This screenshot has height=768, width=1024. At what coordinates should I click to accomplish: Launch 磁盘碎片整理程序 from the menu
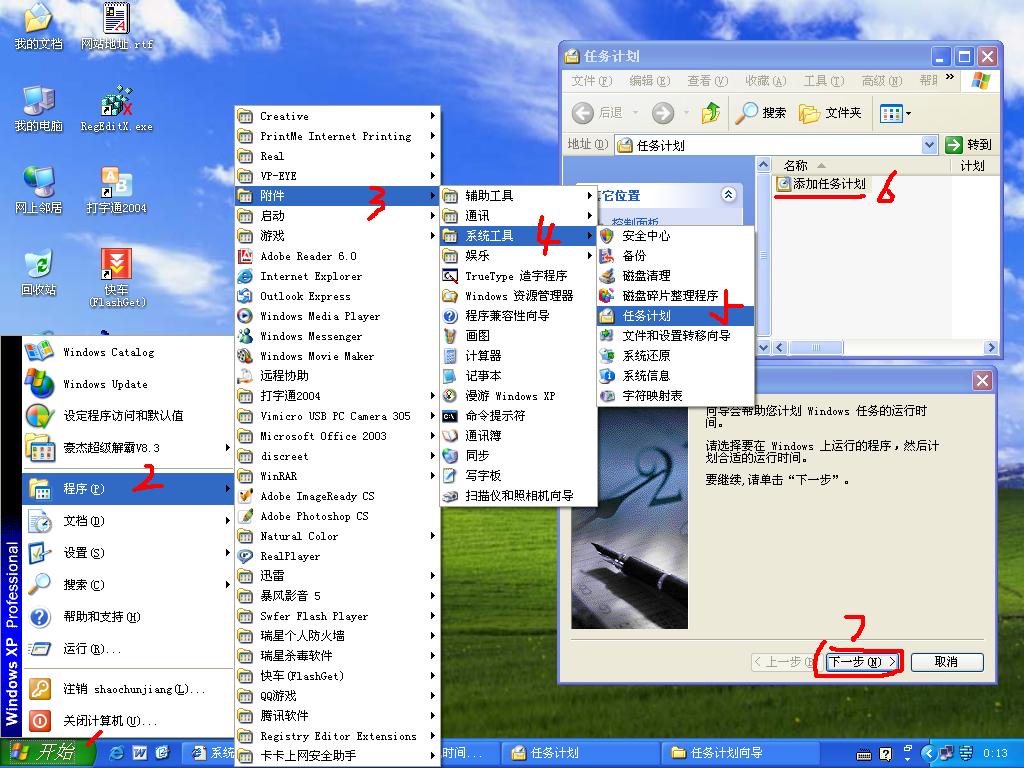point(675,296)
